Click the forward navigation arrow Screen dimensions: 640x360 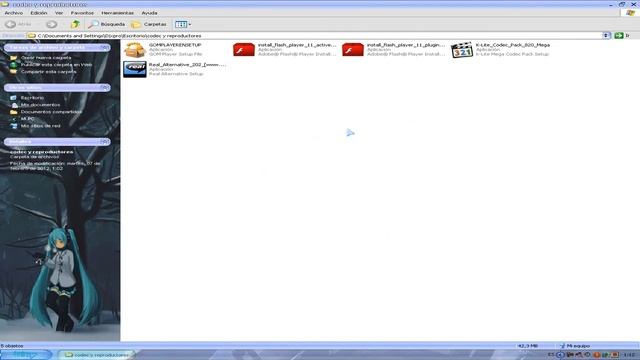[51, 24]
